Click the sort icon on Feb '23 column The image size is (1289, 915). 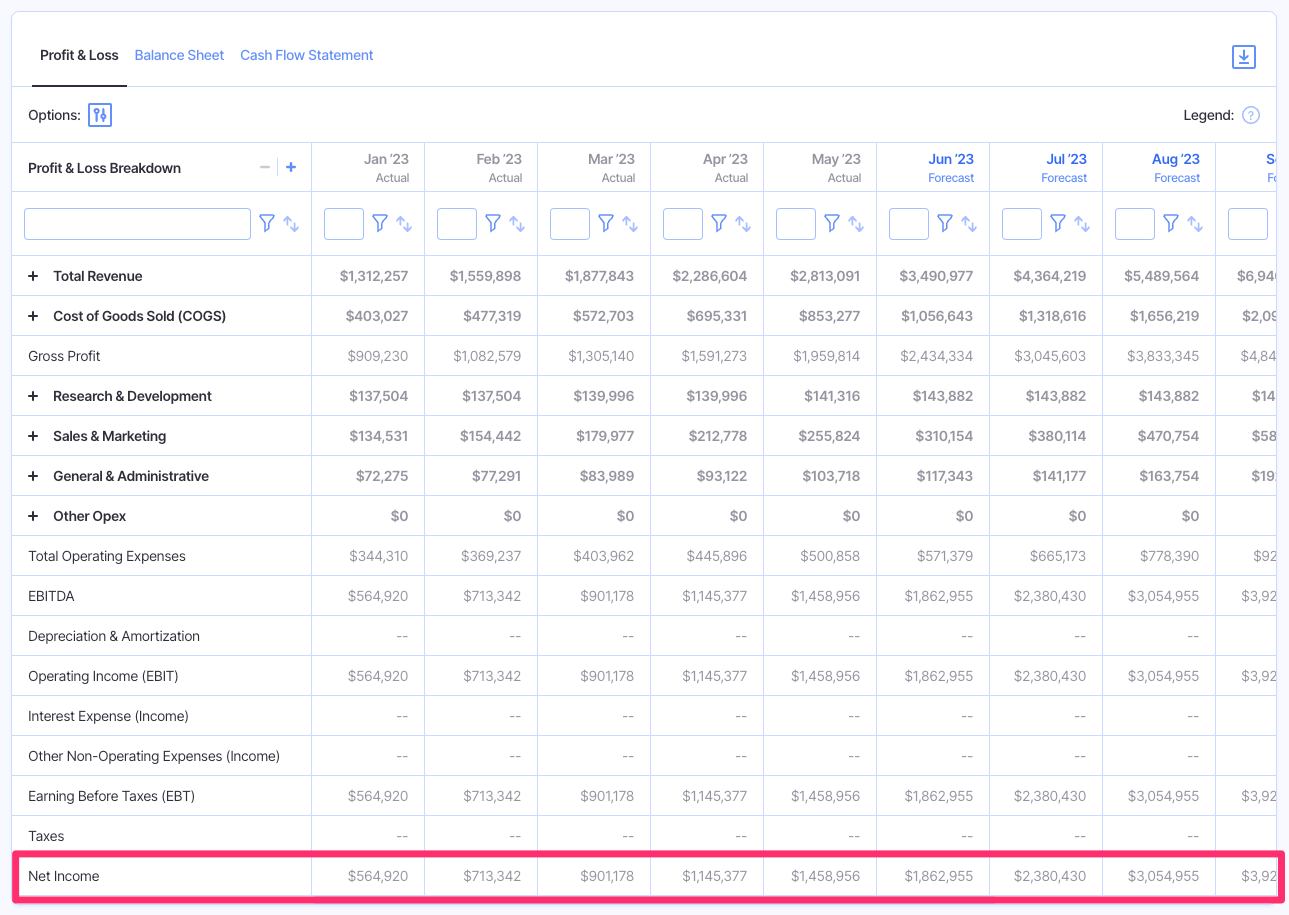[520, 223]
